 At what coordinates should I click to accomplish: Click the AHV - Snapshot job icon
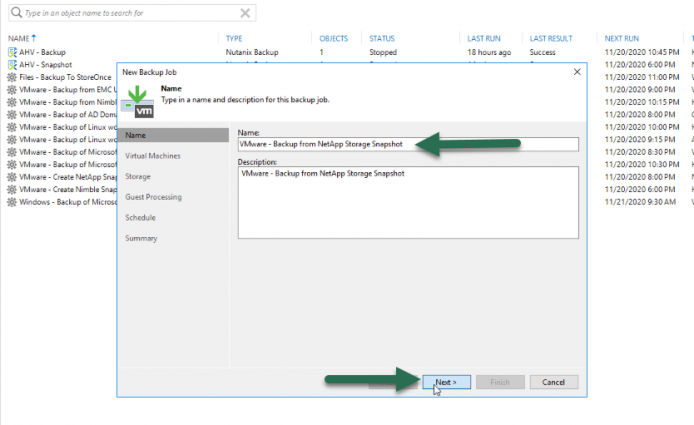click(12, 65)
